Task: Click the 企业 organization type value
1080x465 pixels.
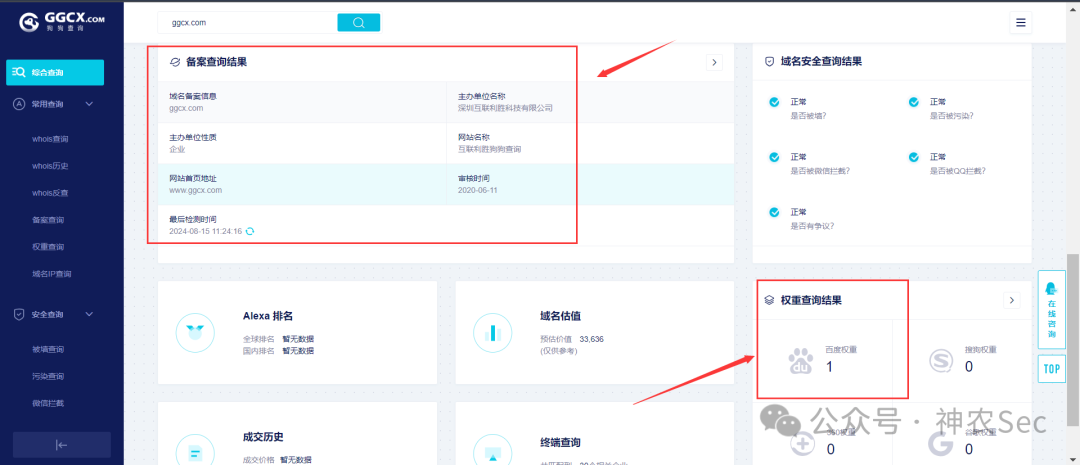Action: (x=177, y=149)
